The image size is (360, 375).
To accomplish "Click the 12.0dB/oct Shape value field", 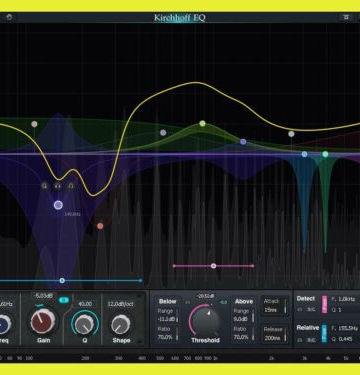I will [120, 304].
